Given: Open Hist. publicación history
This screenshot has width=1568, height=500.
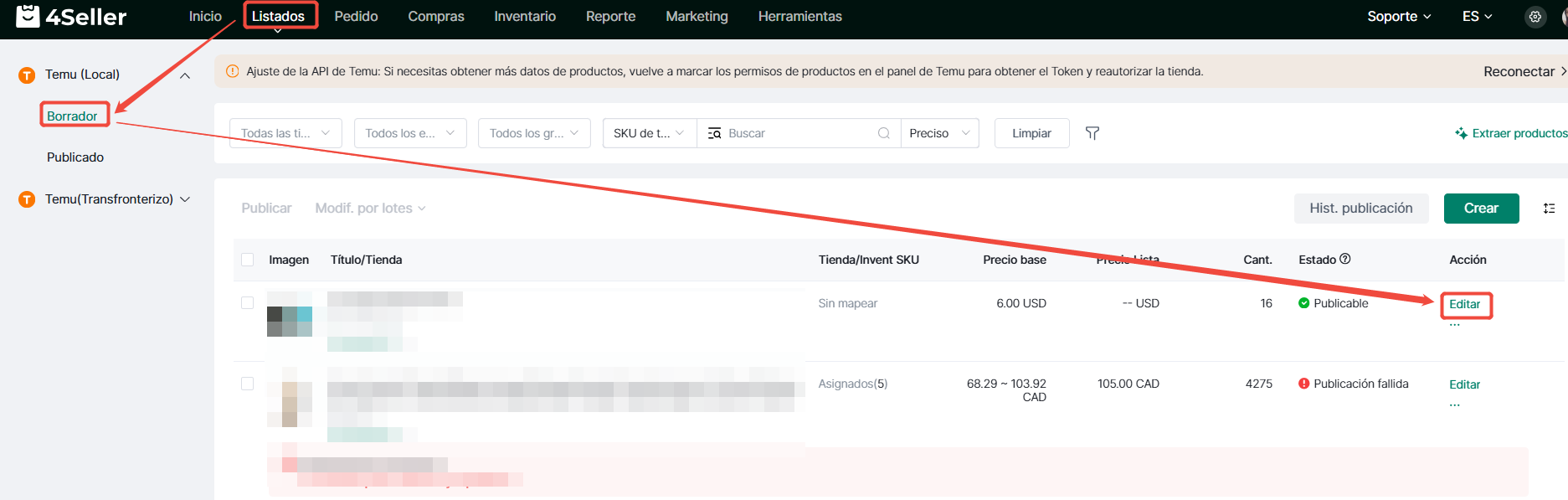Looking at the screenshot, I should (x=1361, y=208).
